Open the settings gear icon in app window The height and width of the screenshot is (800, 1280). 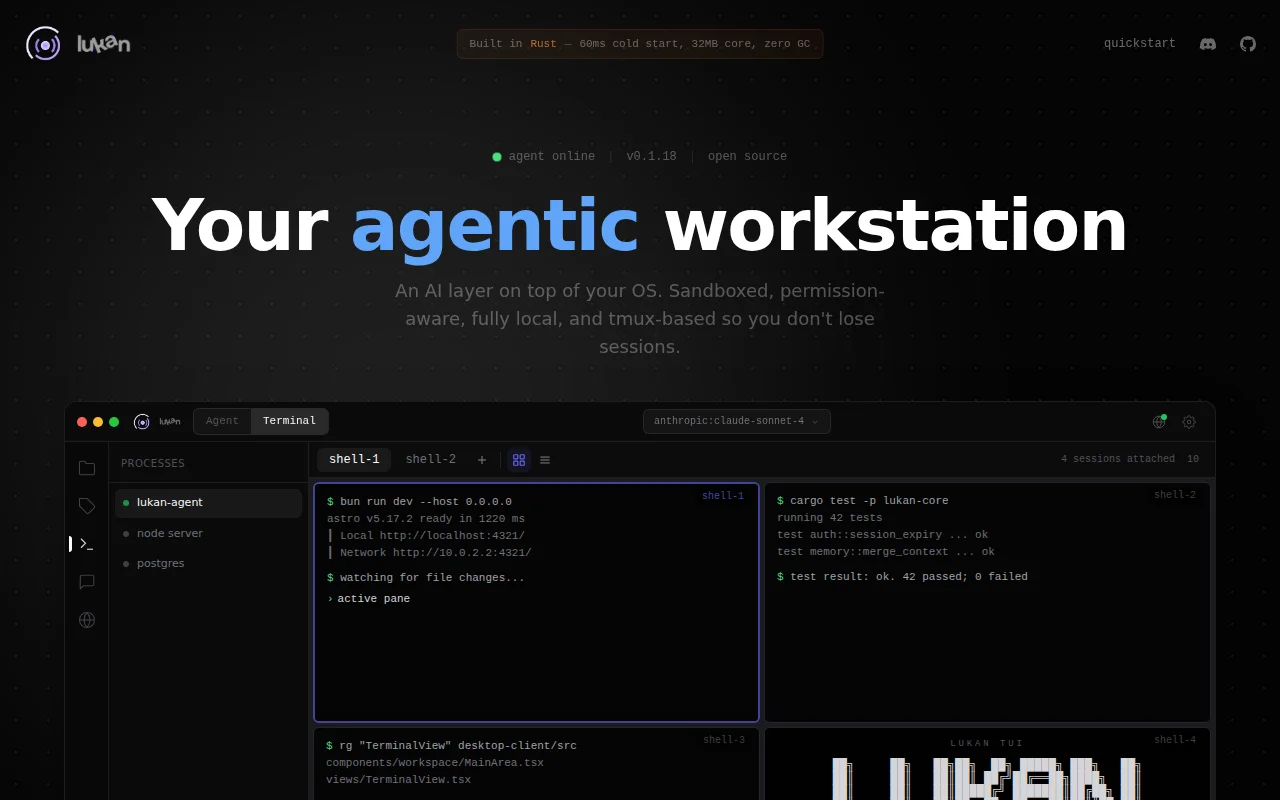(1189, 422)
